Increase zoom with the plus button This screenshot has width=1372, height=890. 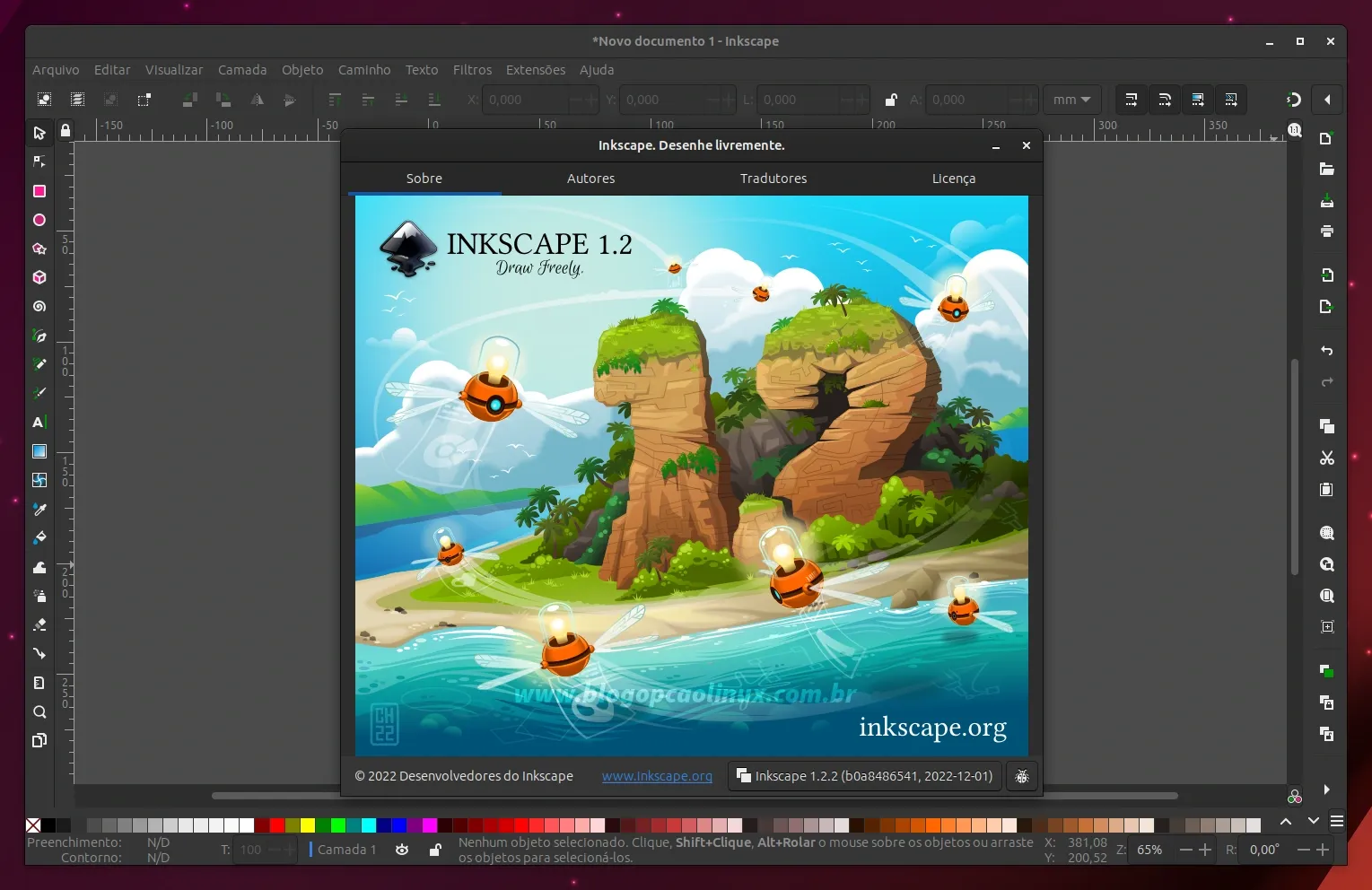pos(1205,850)
